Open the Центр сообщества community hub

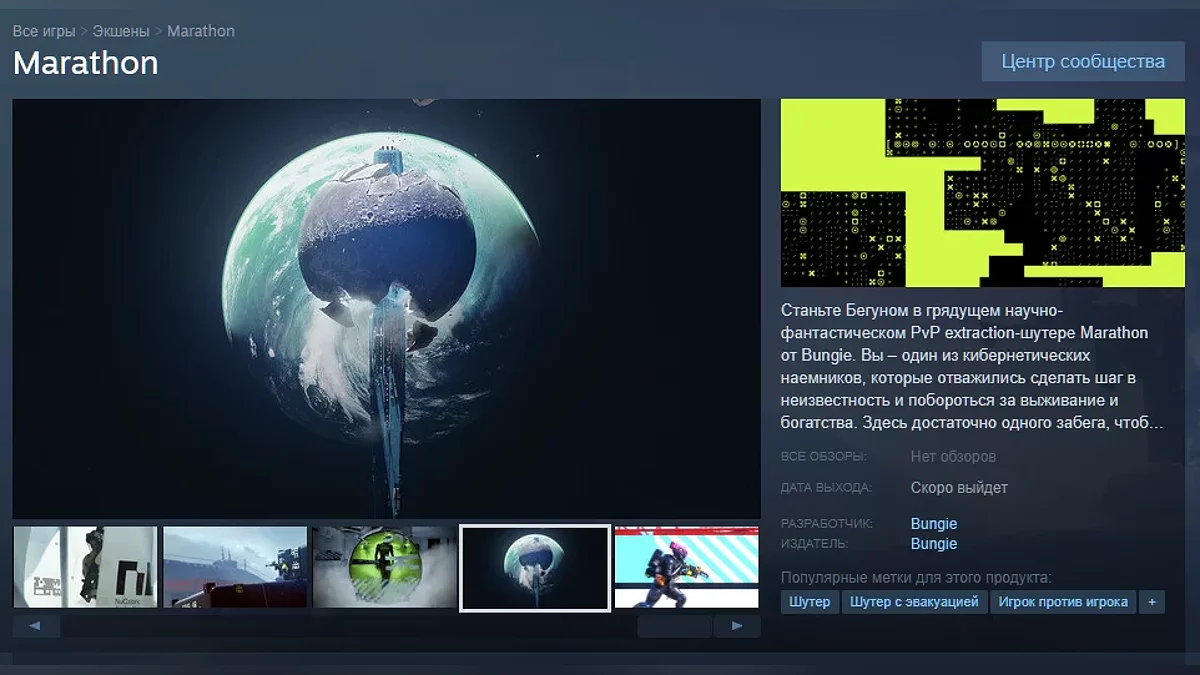1083,62
